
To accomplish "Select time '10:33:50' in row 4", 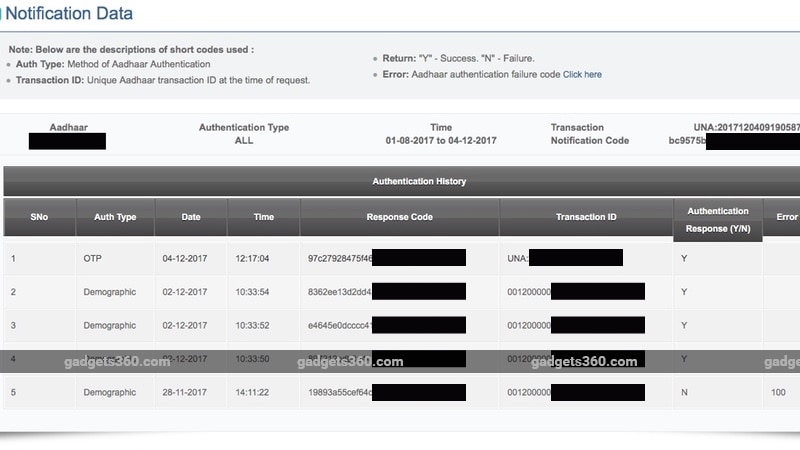I will click(x=252, y=359).
